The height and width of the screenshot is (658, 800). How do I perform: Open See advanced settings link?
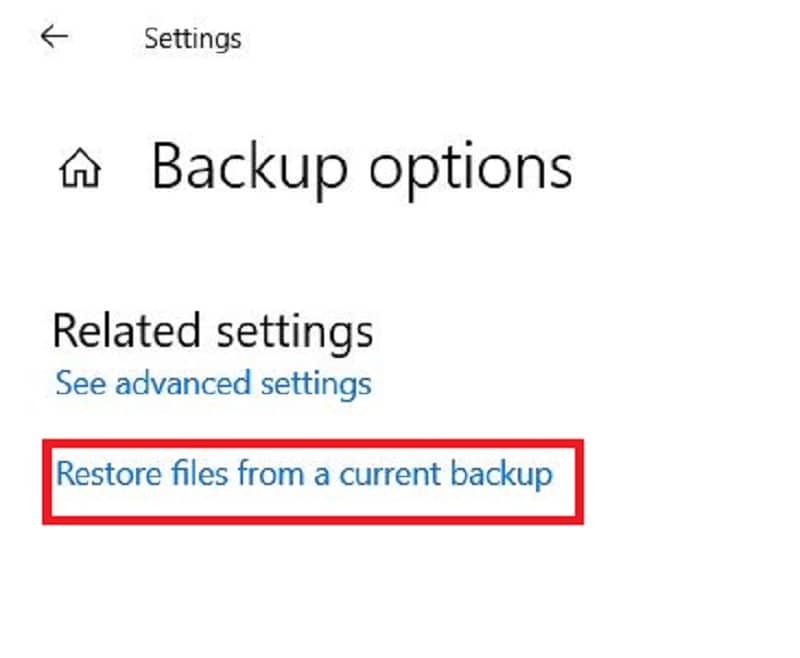(213, 383)
